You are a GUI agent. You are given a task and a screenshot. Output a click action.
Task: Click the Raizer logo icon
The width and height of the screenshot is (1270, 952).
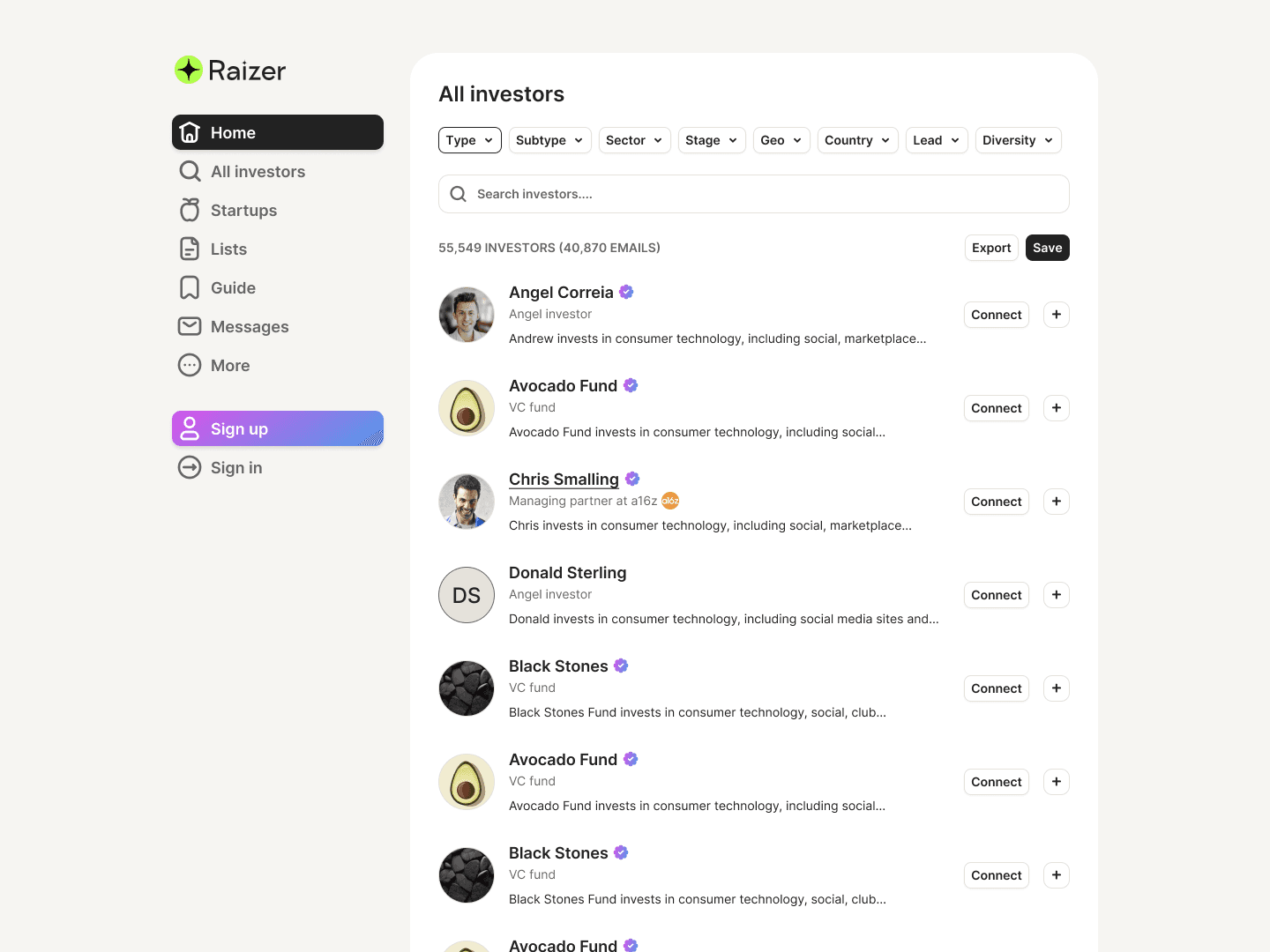[x=189, y=70]
